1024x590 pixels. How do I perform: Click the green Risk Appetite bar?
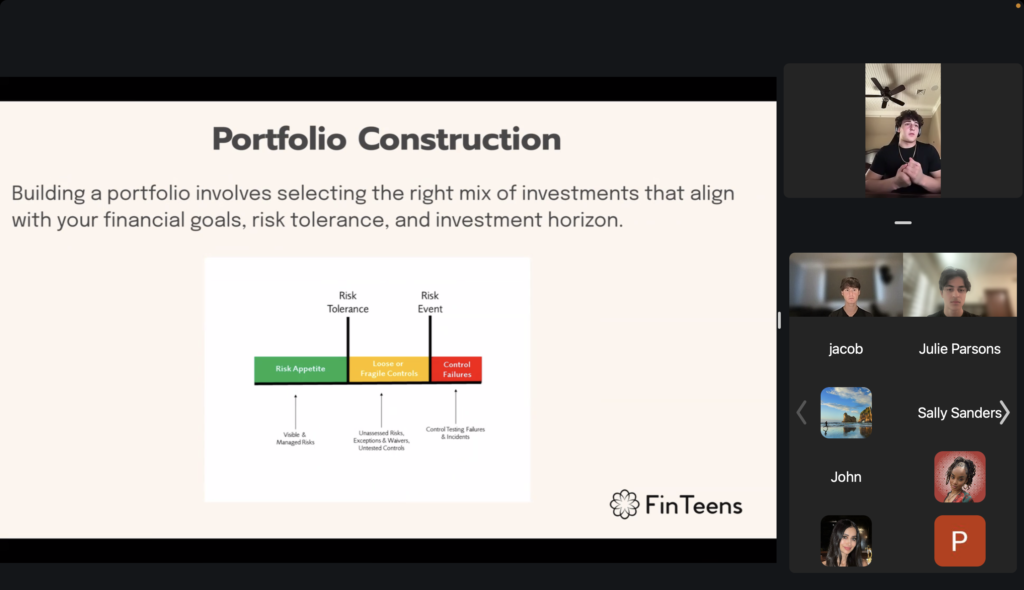tap(300, 369)
